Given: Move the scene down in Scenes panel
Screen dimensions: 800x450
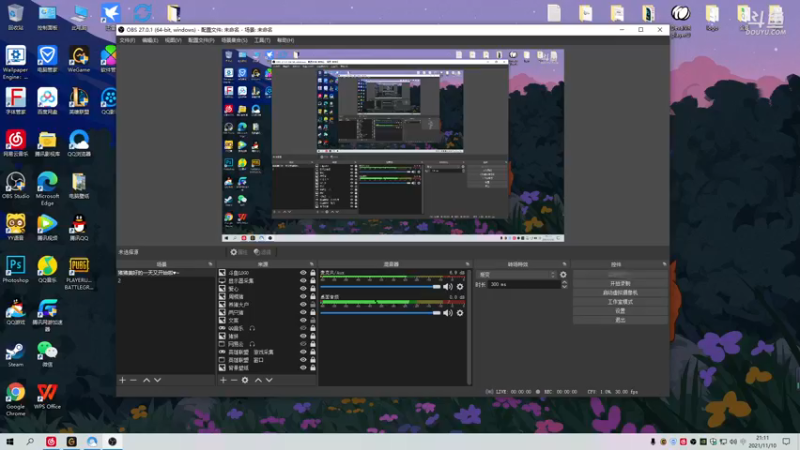Looking at the screenshot, I should [x=158, y=380].
